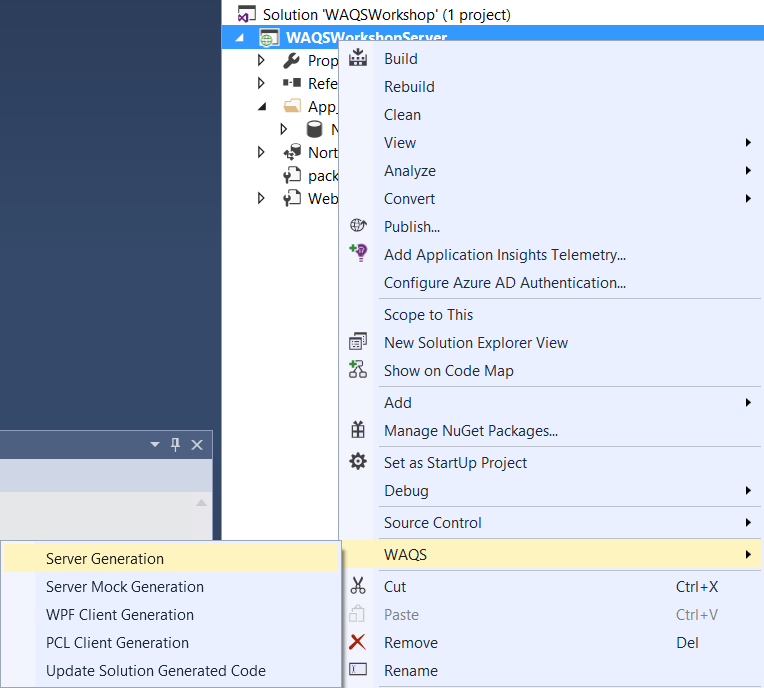Expand the Properties node

click(x=261, y=60)
